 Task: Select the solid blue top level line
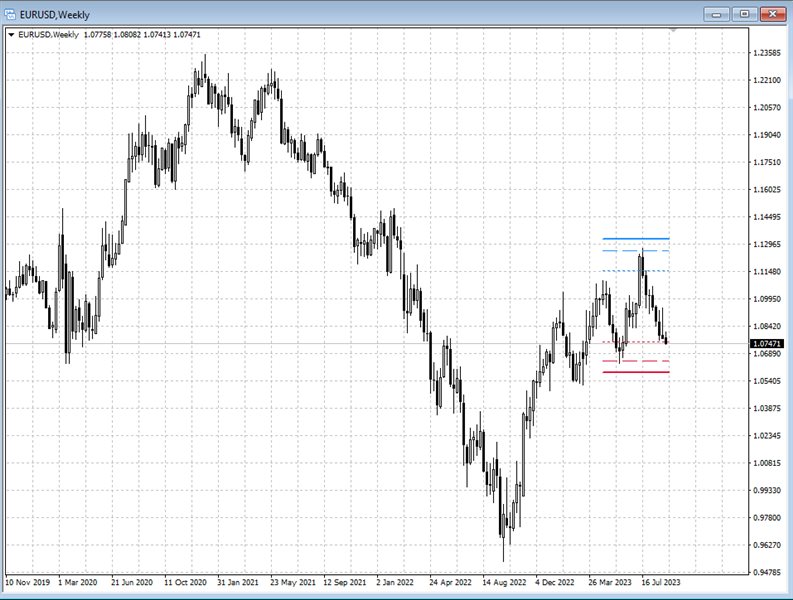(x=636, y=238)
